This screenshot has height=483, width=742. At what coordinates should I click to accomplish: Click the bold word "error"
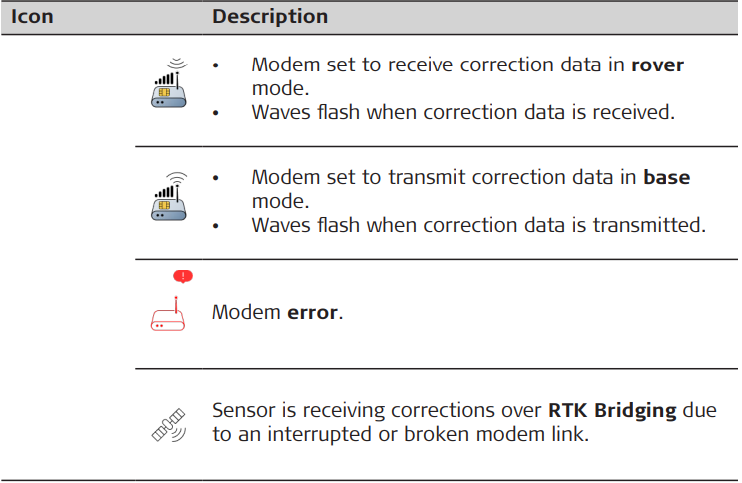click(312, 313)
